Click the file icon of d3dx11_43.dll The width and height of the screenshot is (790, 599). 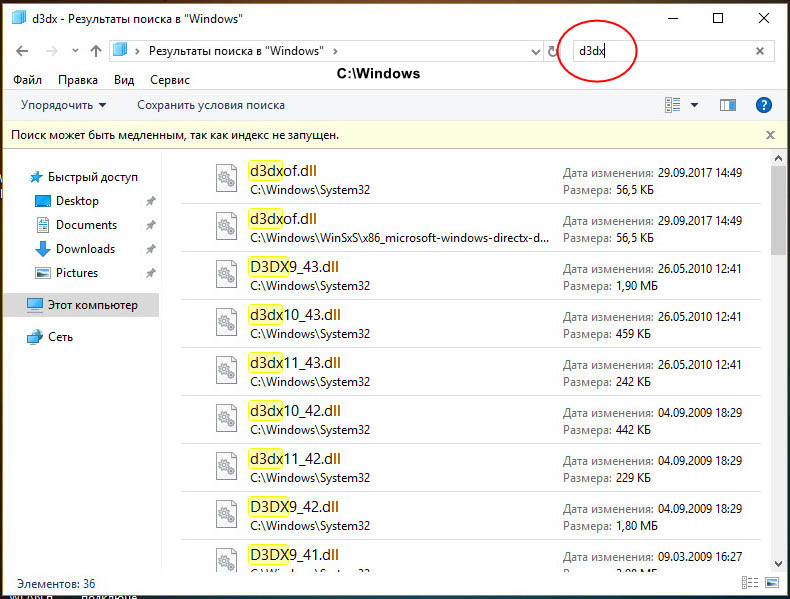point(226,370)
